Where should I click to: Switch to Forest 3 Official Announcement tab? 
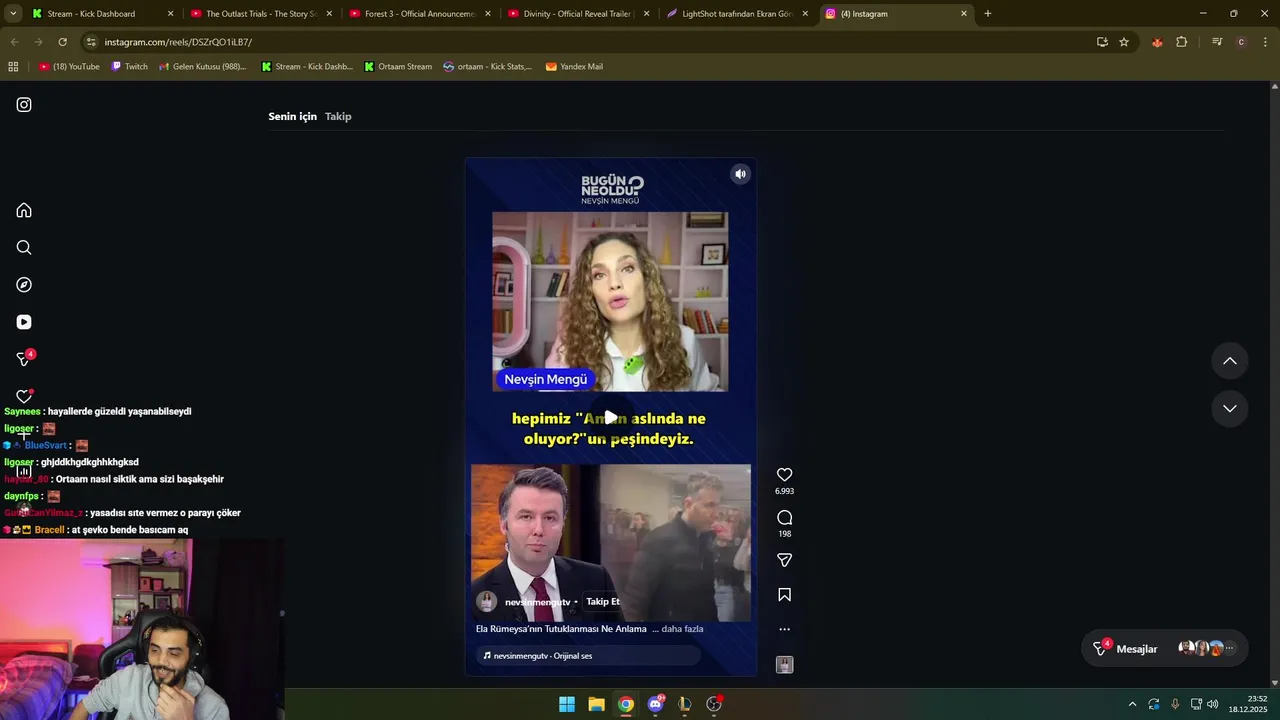pos(420,14)
